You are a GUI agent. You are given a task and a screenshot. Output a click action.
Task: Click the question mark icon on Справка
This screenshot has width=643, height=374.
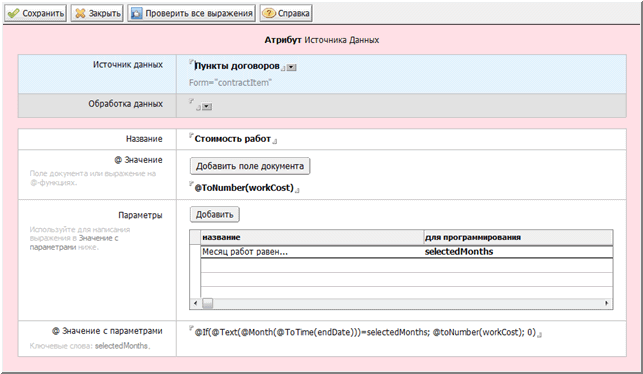269,14
